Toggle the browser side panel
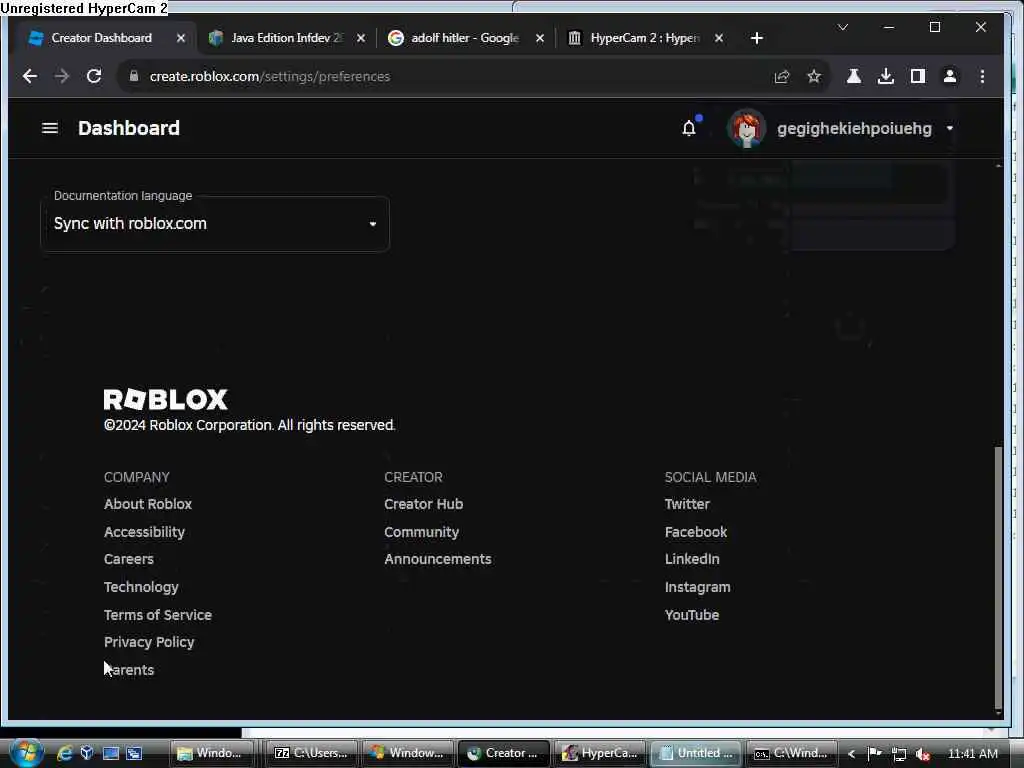 918,76
